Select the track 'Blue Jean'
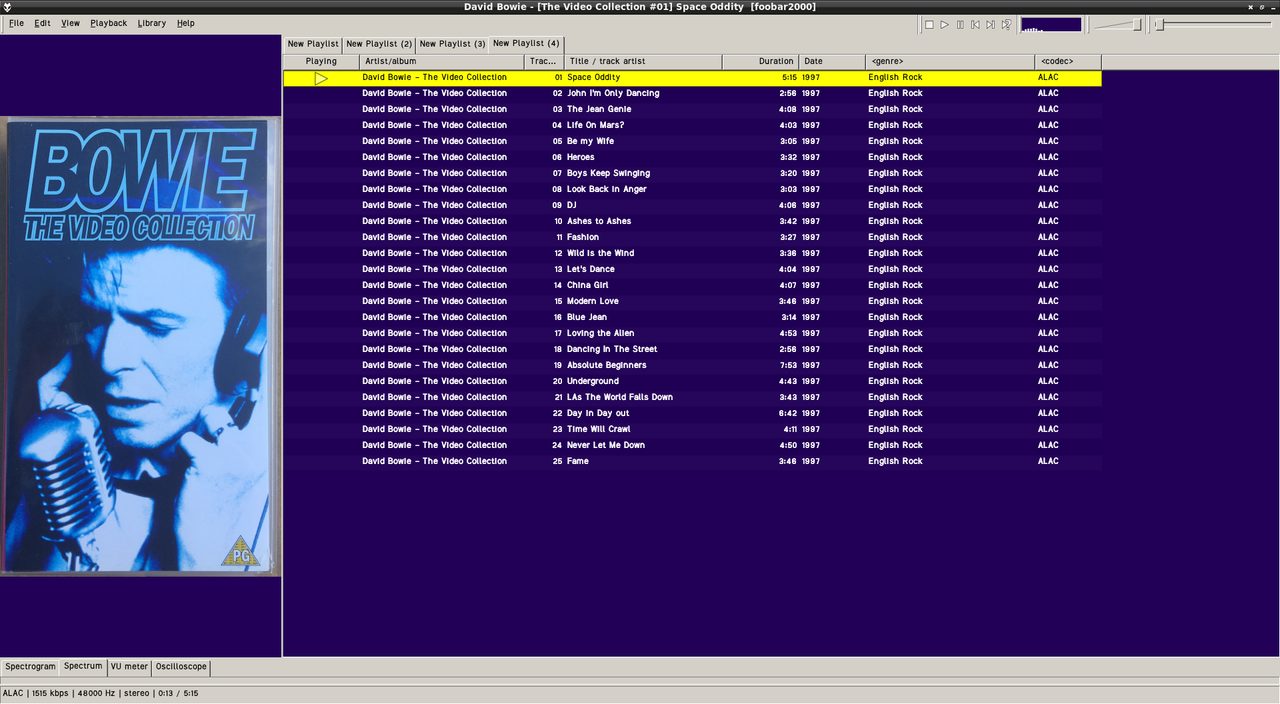 pyautogui.click(x=692, y=317)
